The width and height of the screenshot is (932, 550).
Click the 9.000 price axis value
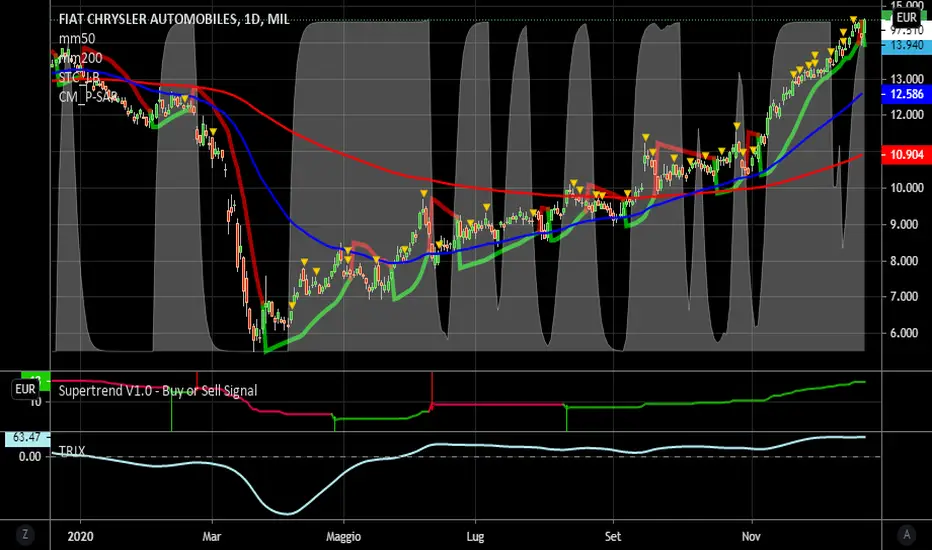pos(906,224)
